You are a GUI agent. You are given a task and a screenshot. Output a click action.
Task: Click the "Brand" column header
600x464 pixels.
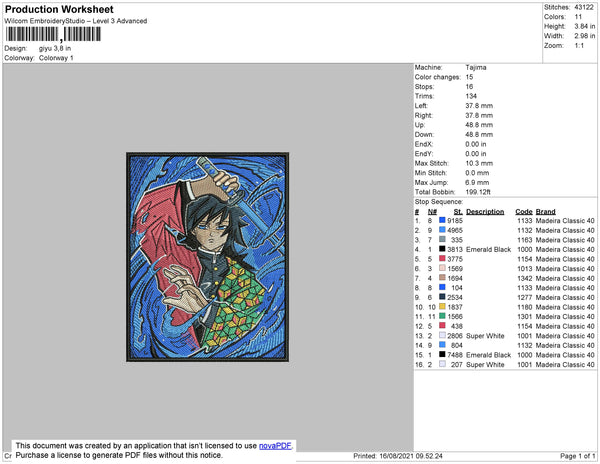545,212
